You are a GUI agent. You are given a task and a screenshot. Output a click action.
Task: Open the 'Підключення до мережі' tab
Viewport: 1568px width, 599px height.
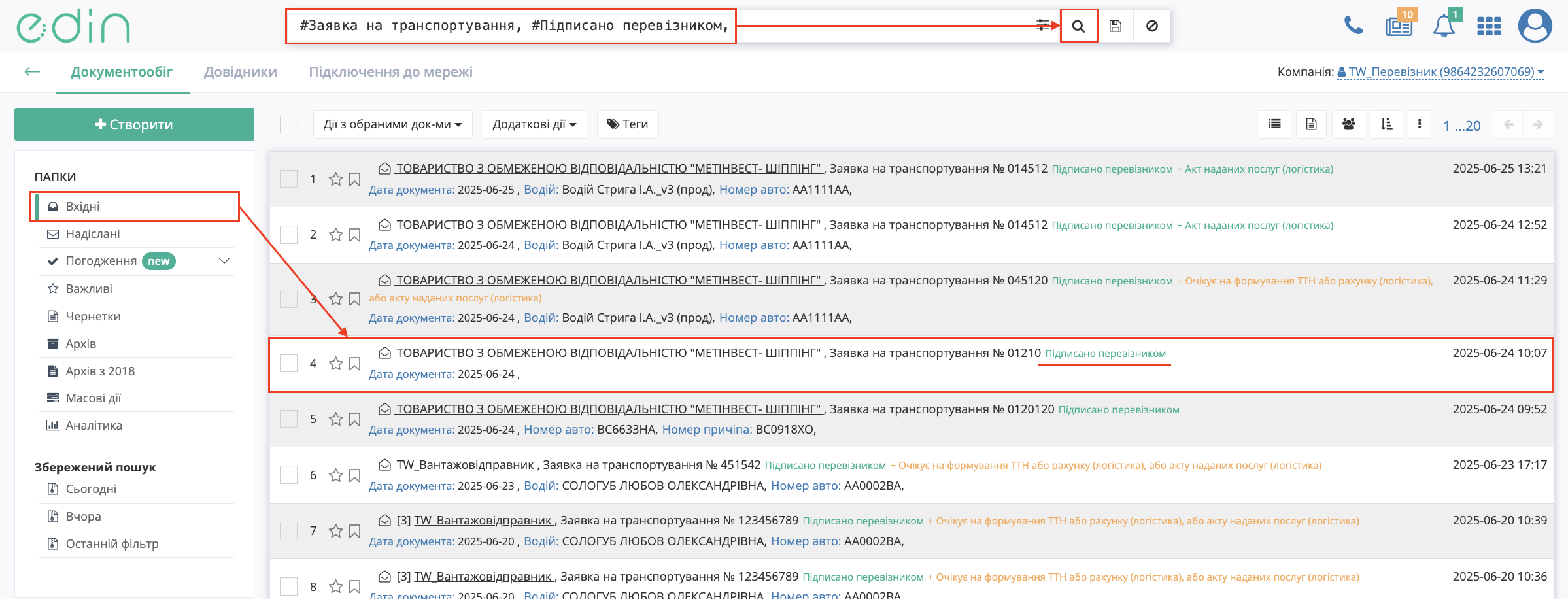(x=390, y=72)
